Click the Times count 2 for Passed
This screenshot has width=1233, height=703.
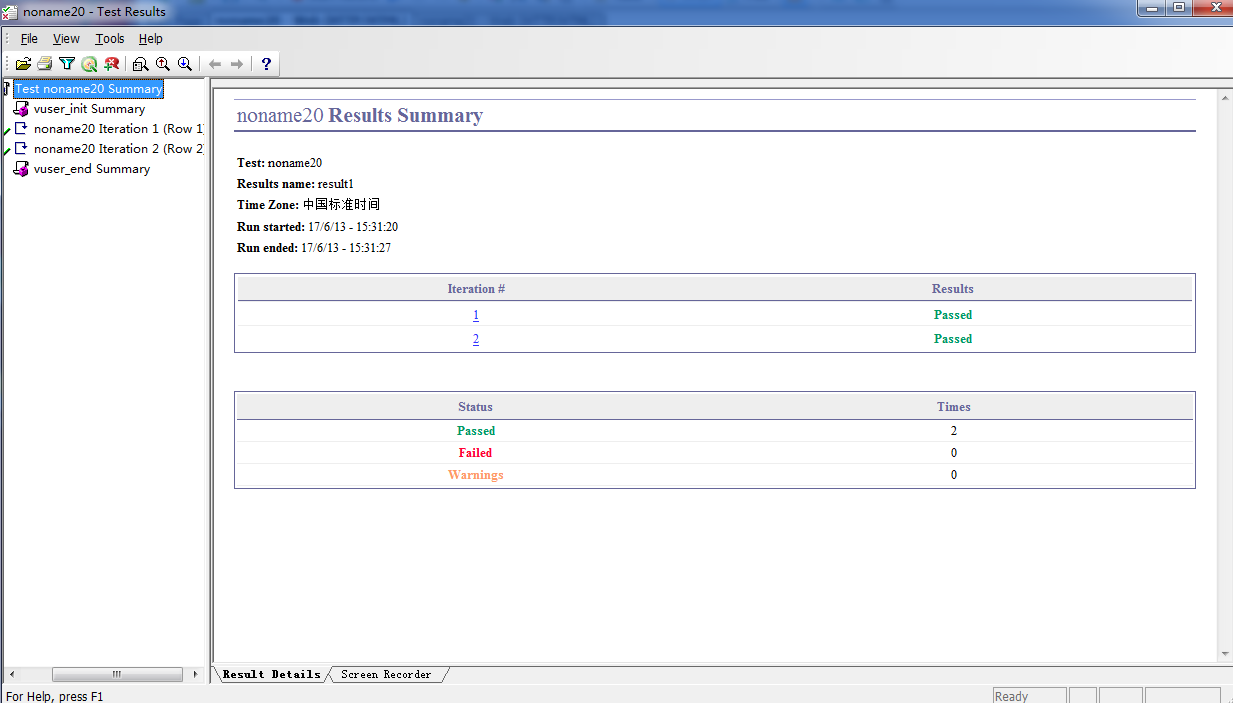(x=954, y=431)
